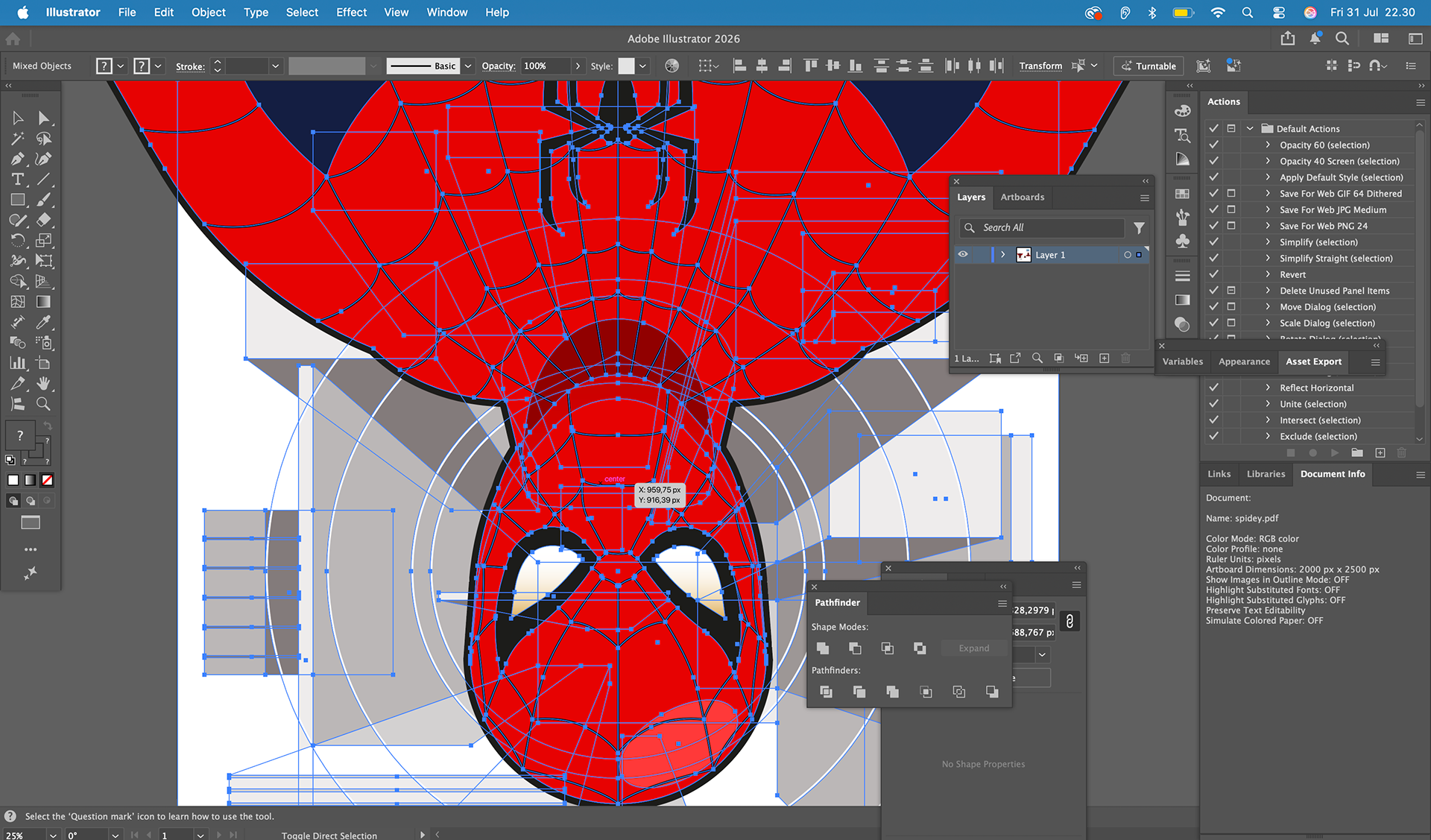
Task: Toggle checkmark for Reflect Horizontal action
Action: [1214, 388]
